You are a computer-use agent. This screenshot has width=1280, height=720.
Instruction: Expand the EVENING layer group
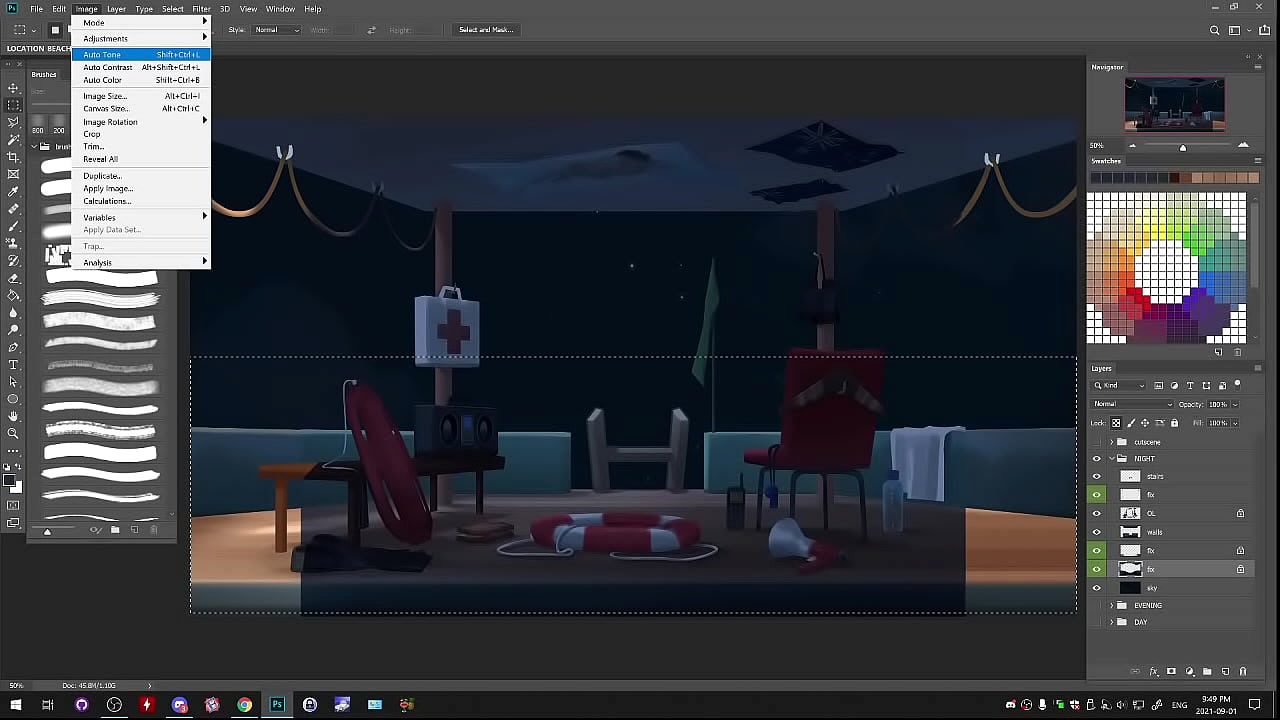coord(1111,605)
